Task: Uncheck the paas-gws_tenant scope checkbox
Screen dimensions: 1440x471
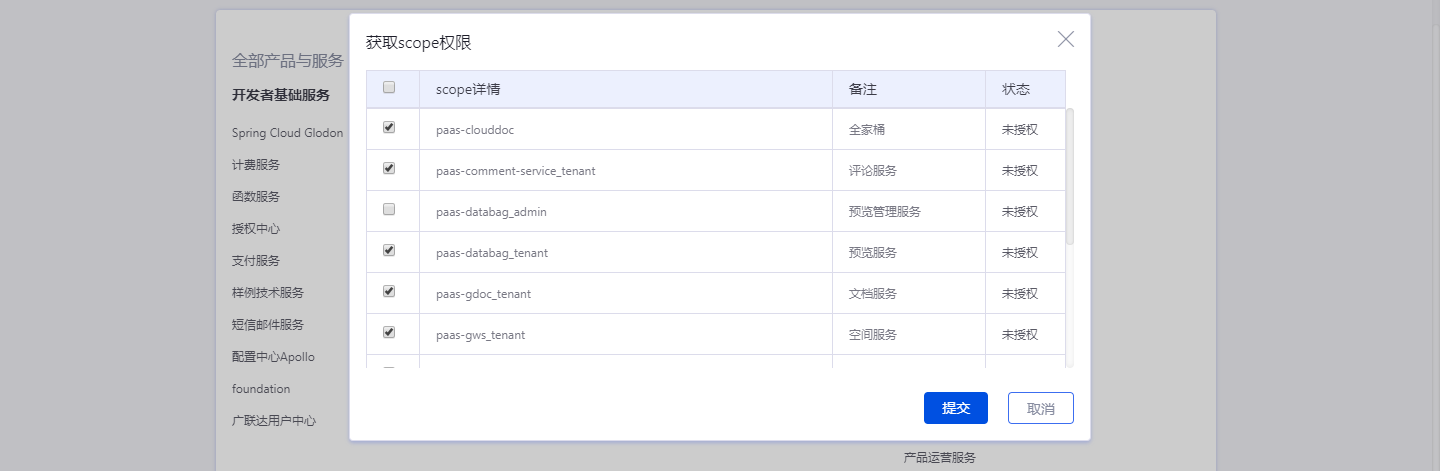Action: point(389,333)
